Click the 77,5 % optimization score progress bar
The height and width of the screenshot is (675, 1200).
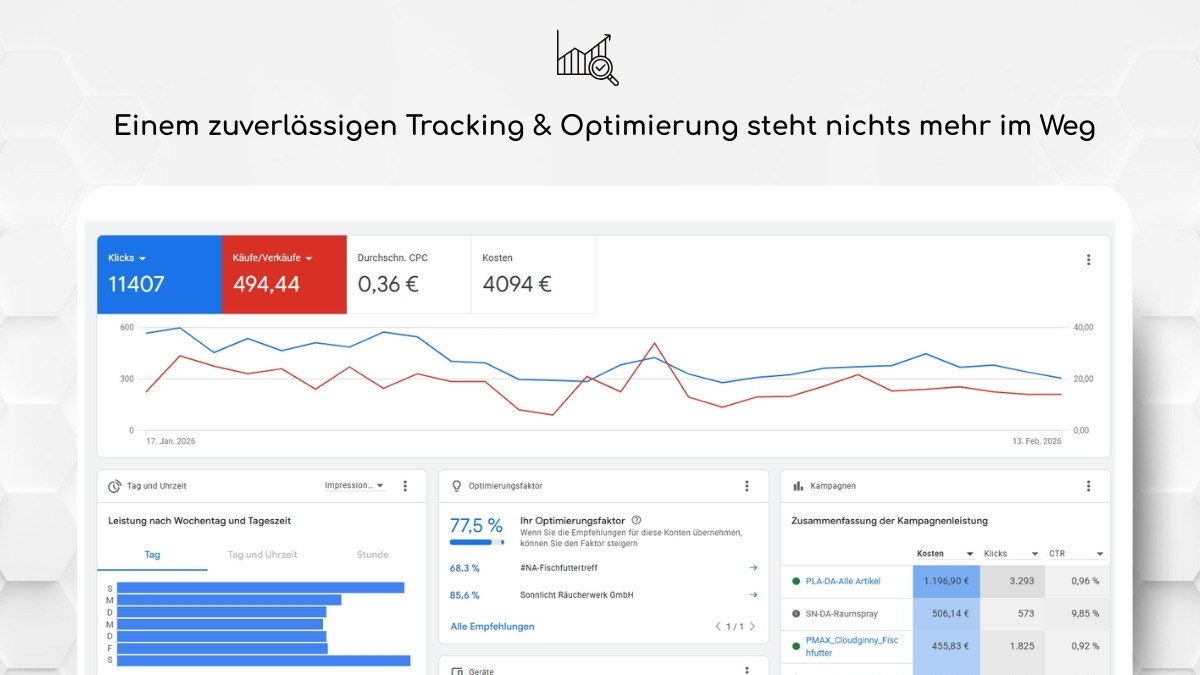477,542
